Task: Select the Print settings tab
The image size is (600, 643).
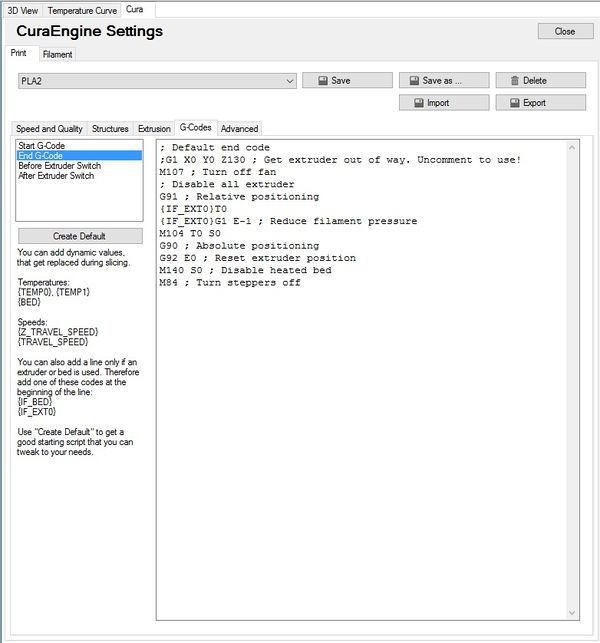Action: (x=19, y=53)
